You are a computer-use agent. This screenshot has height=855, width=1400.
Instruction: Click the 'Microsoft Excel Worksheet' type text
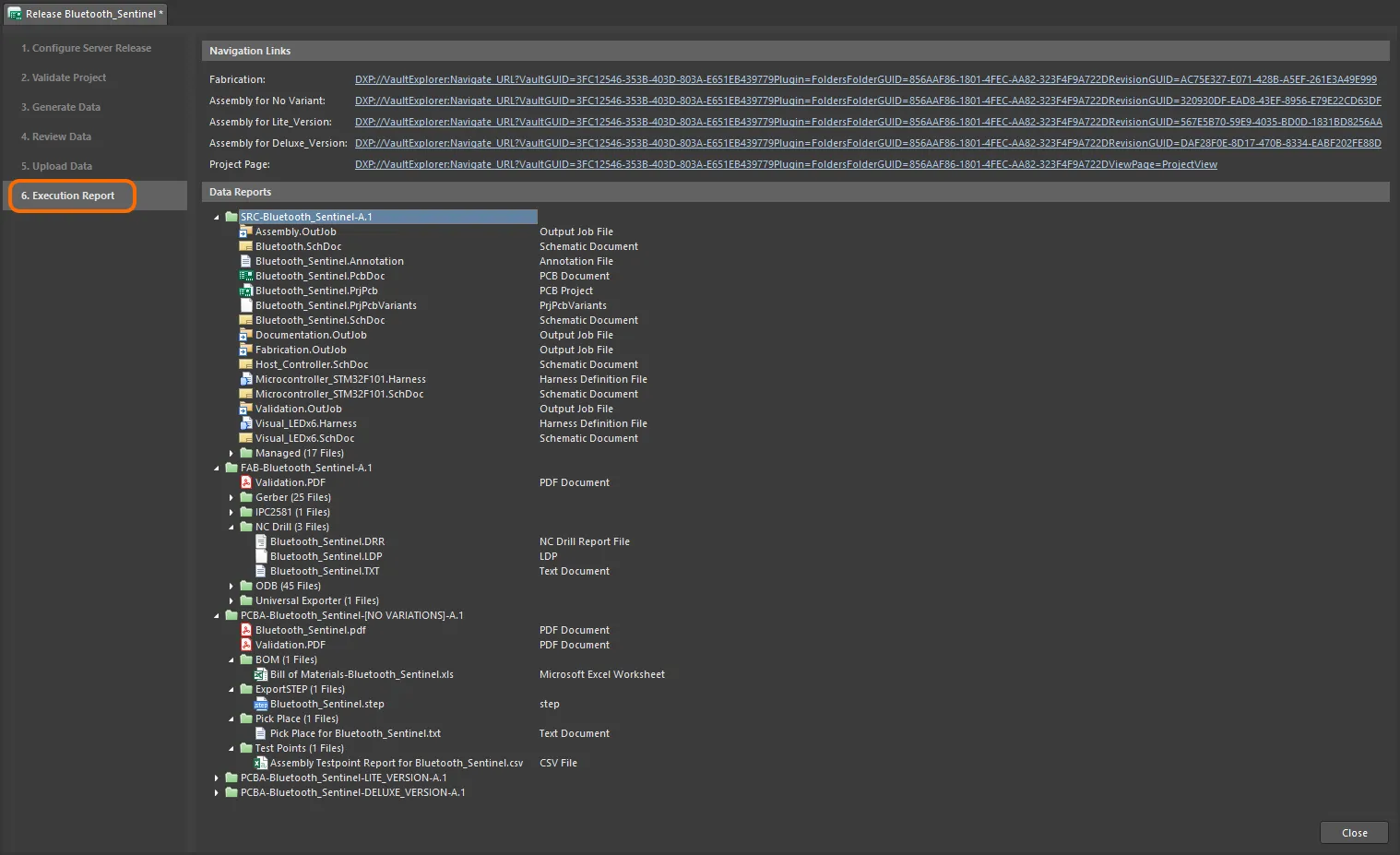click(x=602, y=674)
